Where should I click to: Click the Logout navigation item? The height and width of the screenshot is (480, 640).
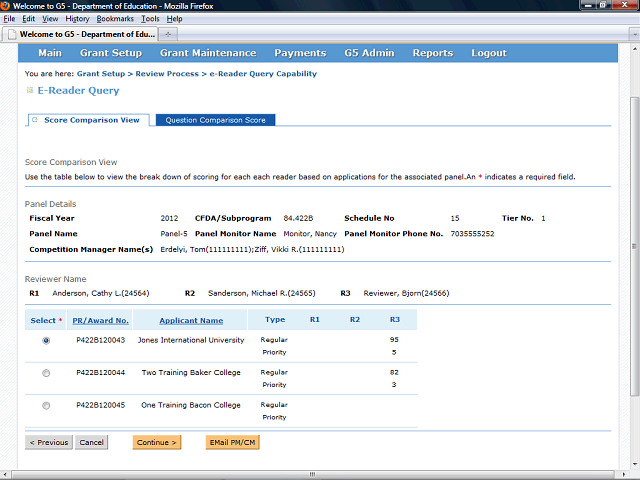click(488, 53)
